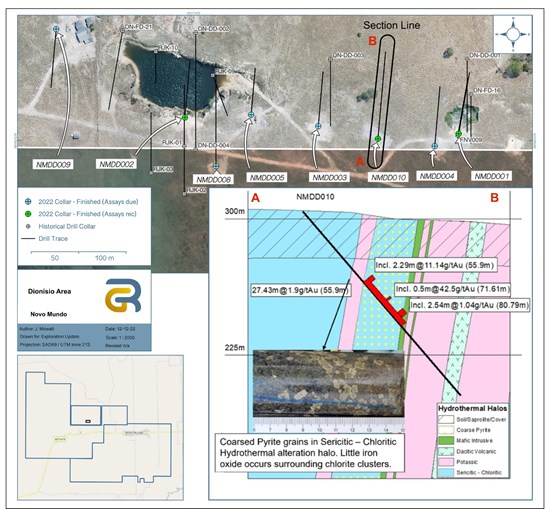Click the NMDD002 green collar marker
550x509 pixels.
pos(185,118)
